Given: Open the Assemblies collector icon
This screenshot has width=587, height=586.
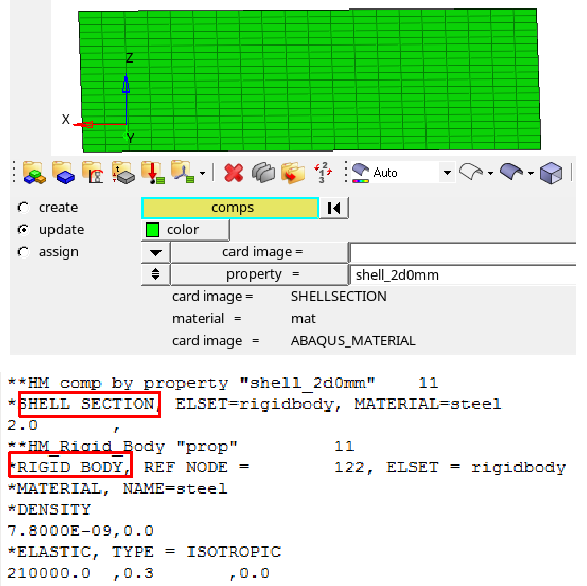Looking at the screenshot, I should pos(34,173).
